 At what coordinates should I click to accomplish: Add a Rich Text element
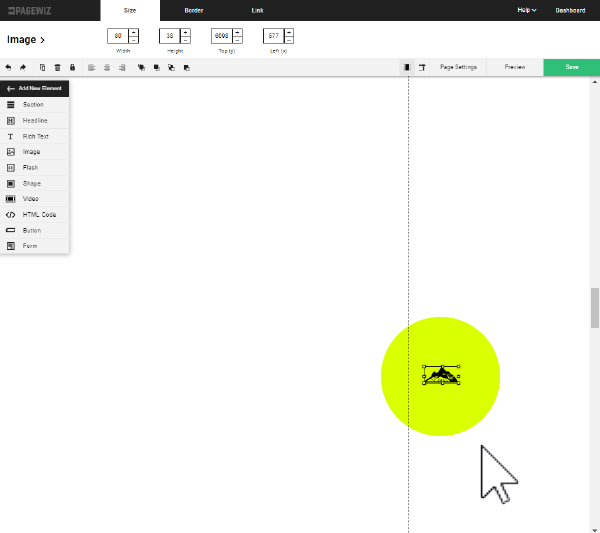(x=34, y=136)
